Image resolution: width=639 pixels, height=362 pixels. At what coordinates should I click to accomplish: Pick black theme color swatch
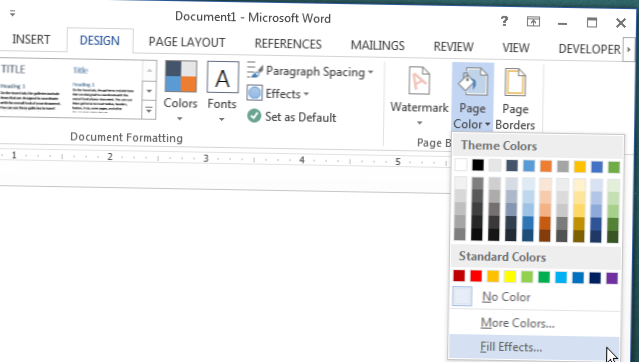[x=478, y=165]
